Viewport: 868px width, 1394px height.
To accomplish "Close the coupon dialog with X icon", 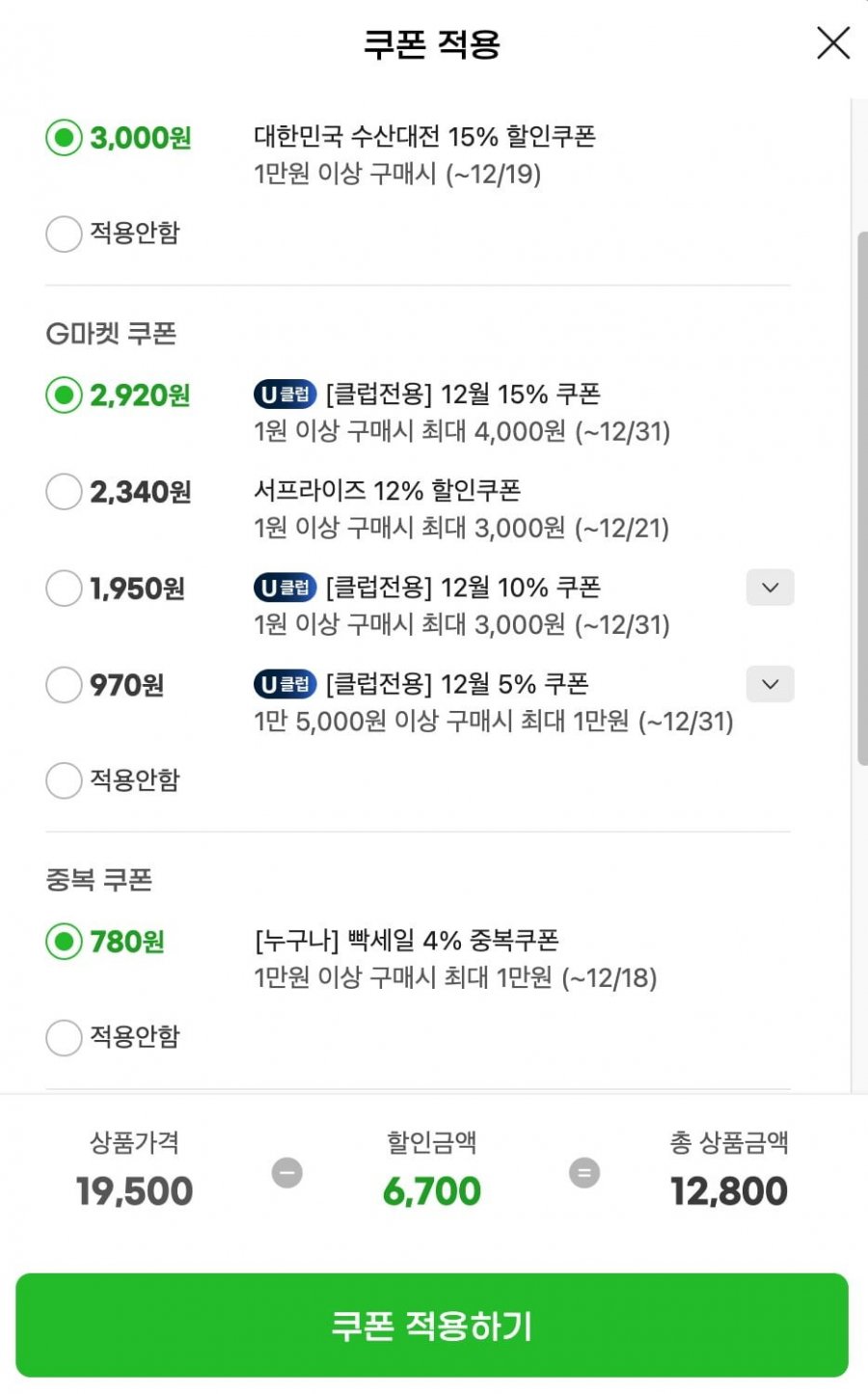I will pyautogui.click(x=832, y=43).
